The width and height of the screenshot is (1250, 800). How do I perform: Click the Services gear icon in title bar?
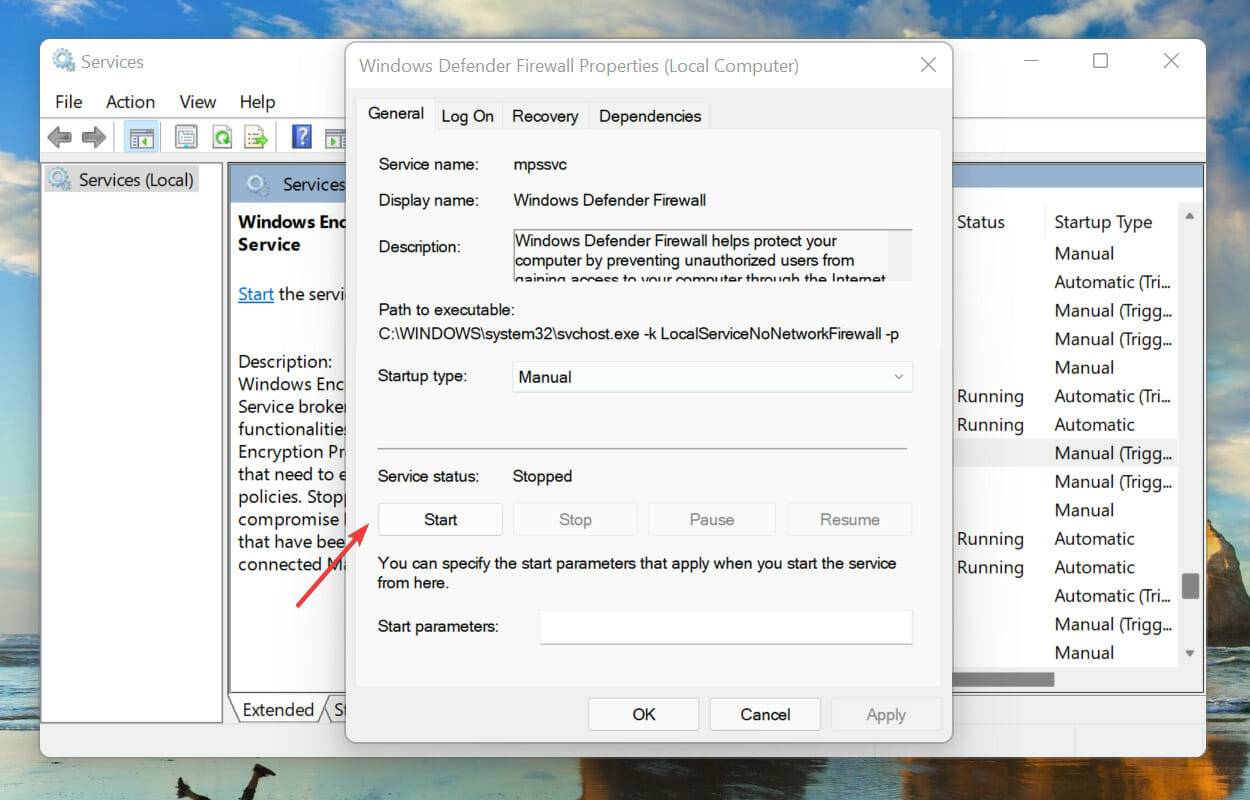click(x=62, y=61)
